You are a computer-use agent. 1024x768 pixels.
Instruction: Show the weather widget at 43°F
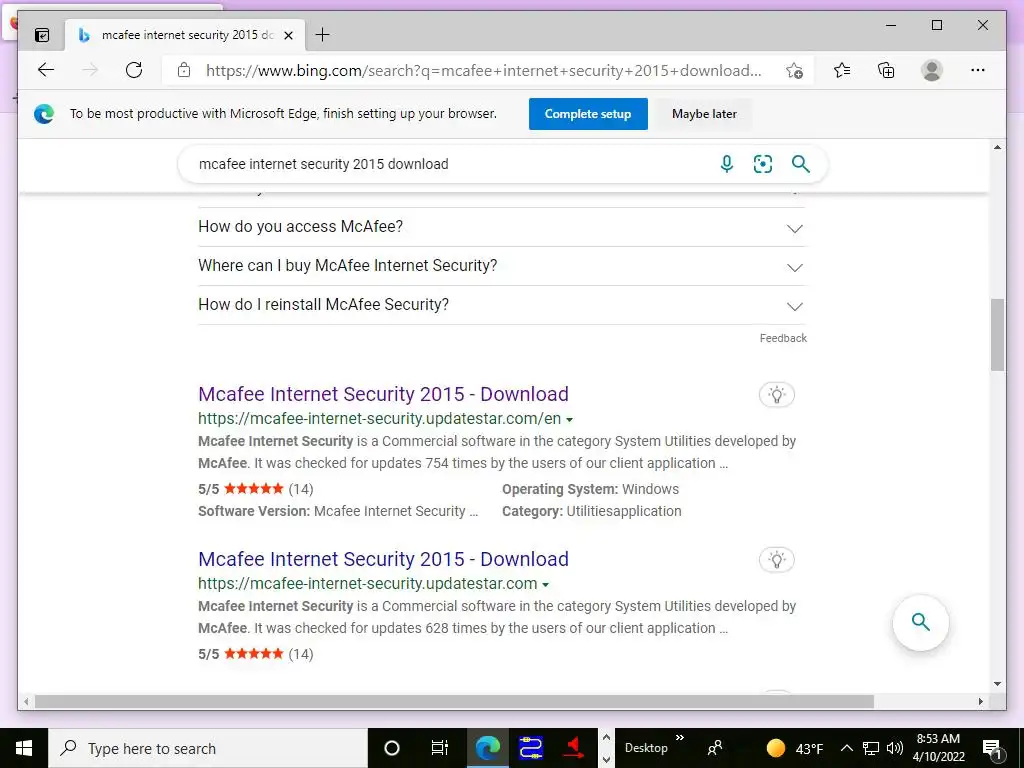(x=795, y=748)
